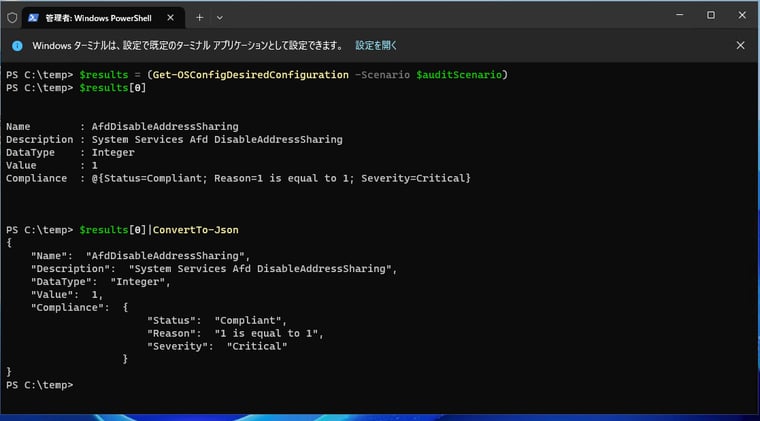The width and height of the screenshot is (760, 421).
Task: Close the Windows PowerShell tab
Action: pyautogui.click(x=171, y=18)
